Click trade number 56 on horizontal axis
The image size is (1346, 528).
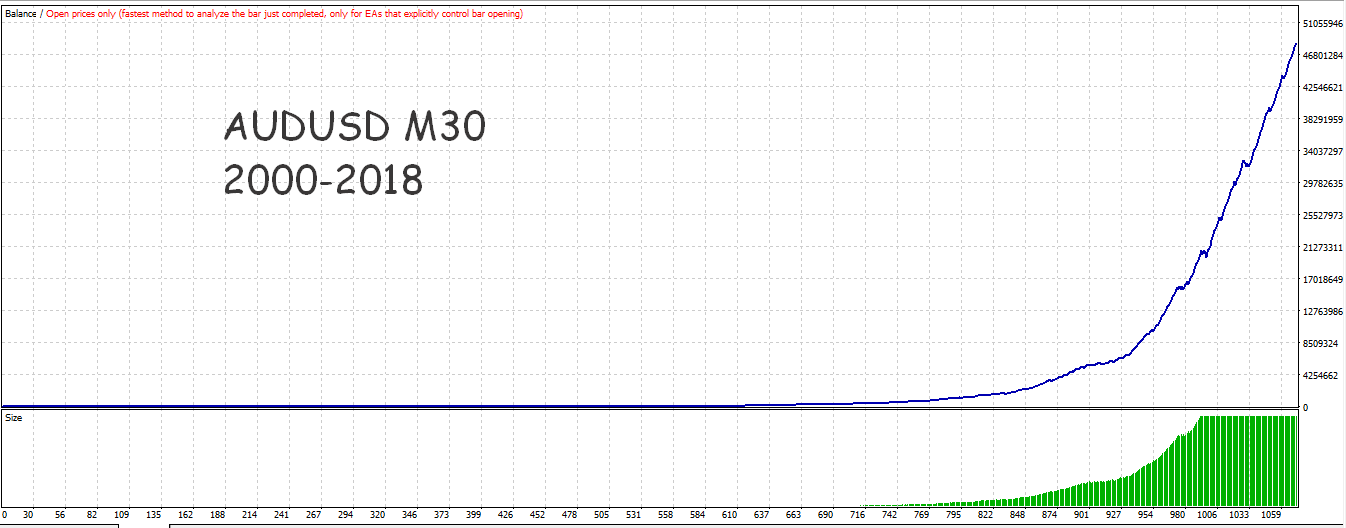[60, 515]
